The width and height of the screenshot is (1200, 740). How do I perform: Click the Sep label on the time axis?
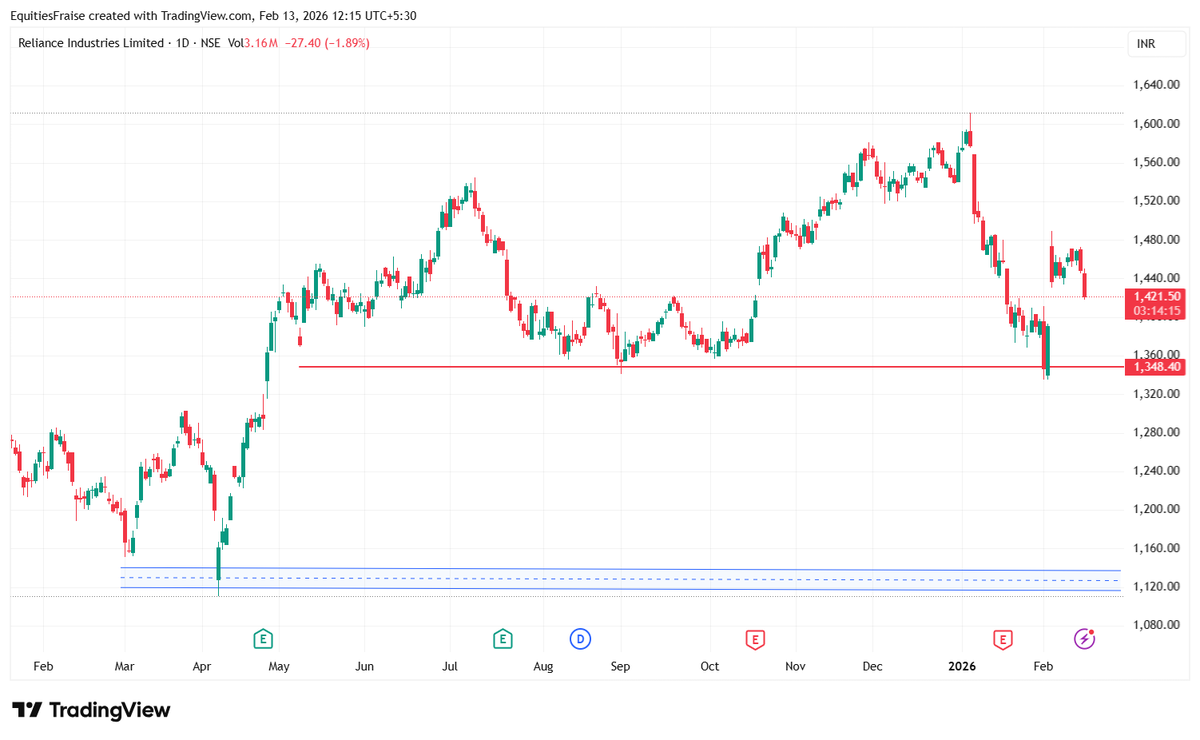pyautogui.click(x=620, y=666)
